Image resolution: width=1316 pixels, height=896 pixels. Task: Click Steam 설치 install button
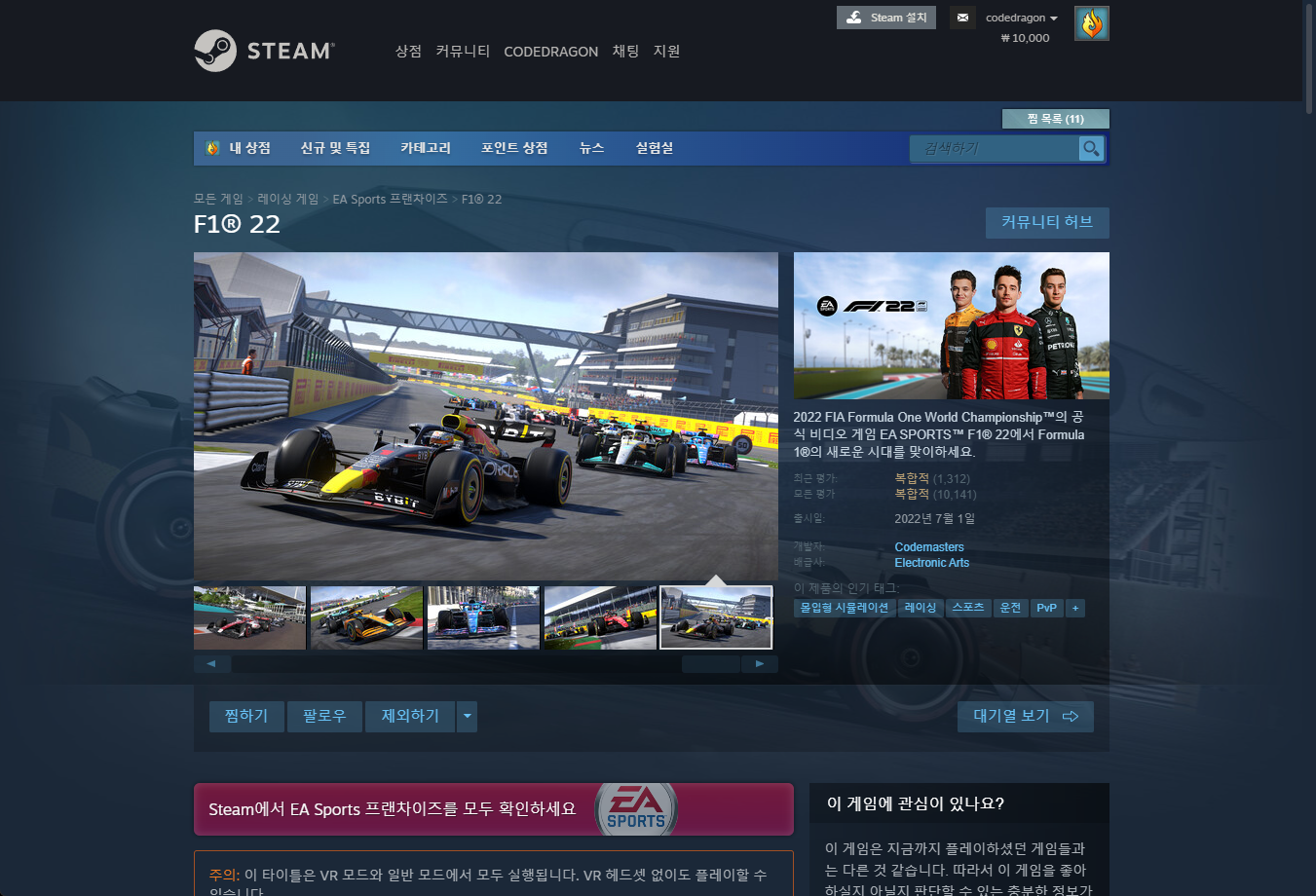(x=885, y=18)
